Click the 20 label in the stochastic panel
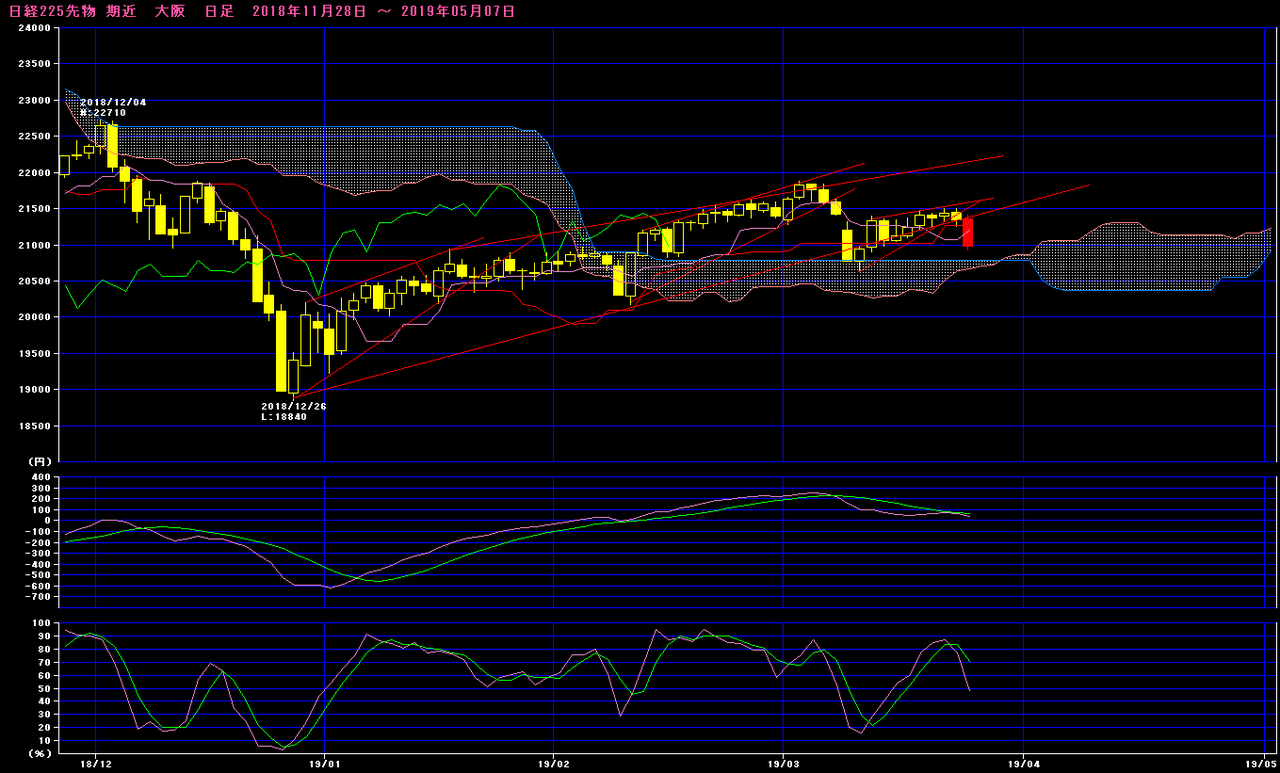The image size is (1280, 773). [45, 728]
